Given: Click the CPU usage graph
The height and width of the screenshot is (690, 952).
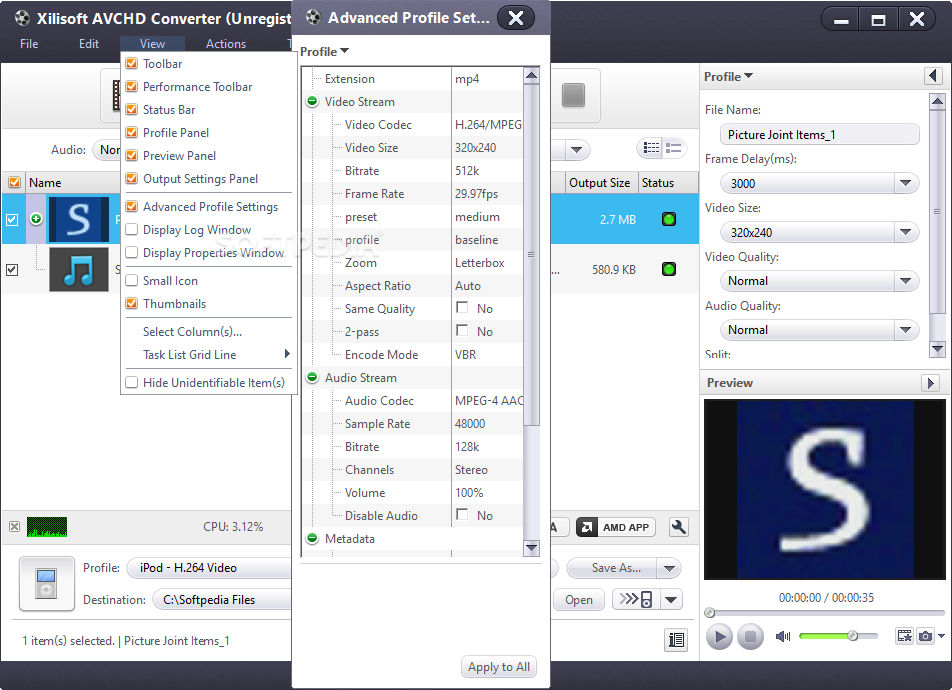Looking at the screenshot, I should click(47, 527).
